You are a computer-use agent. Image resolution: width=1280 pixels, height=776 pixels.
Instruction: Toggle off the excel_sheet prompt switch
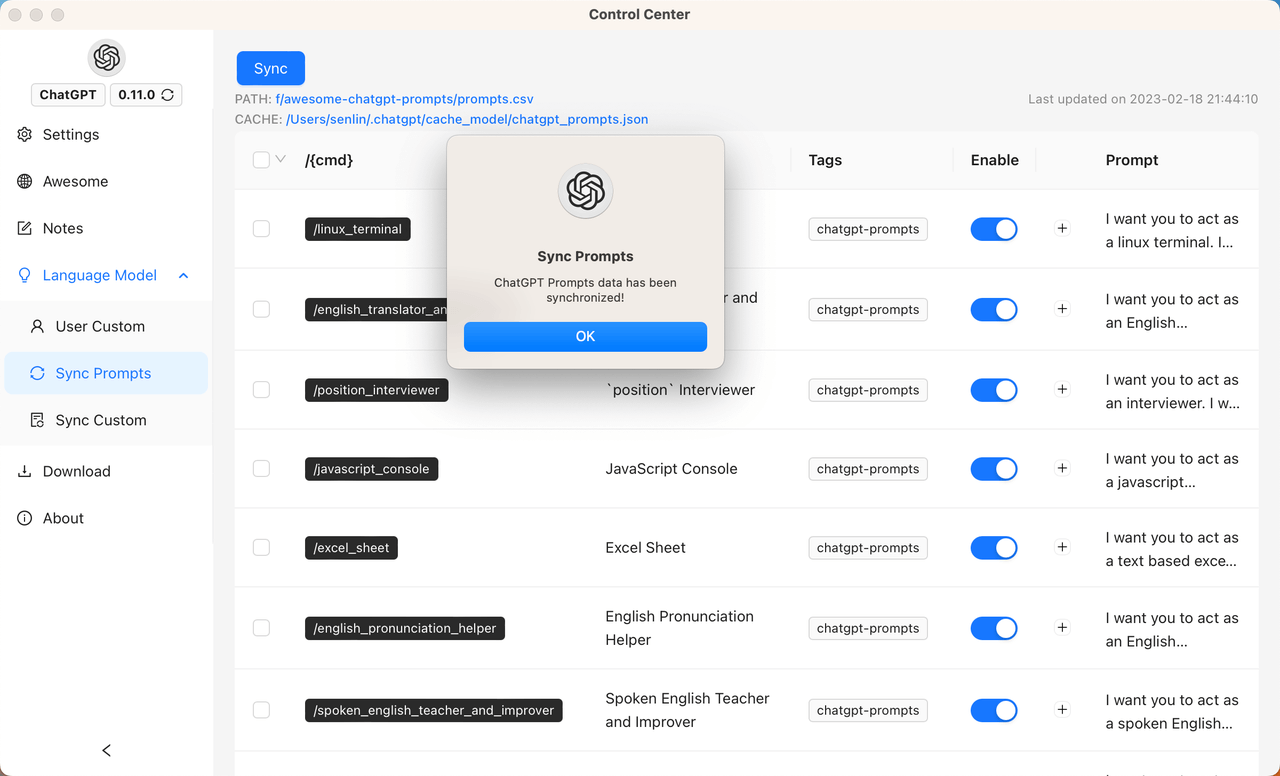(x=993, y=548)
